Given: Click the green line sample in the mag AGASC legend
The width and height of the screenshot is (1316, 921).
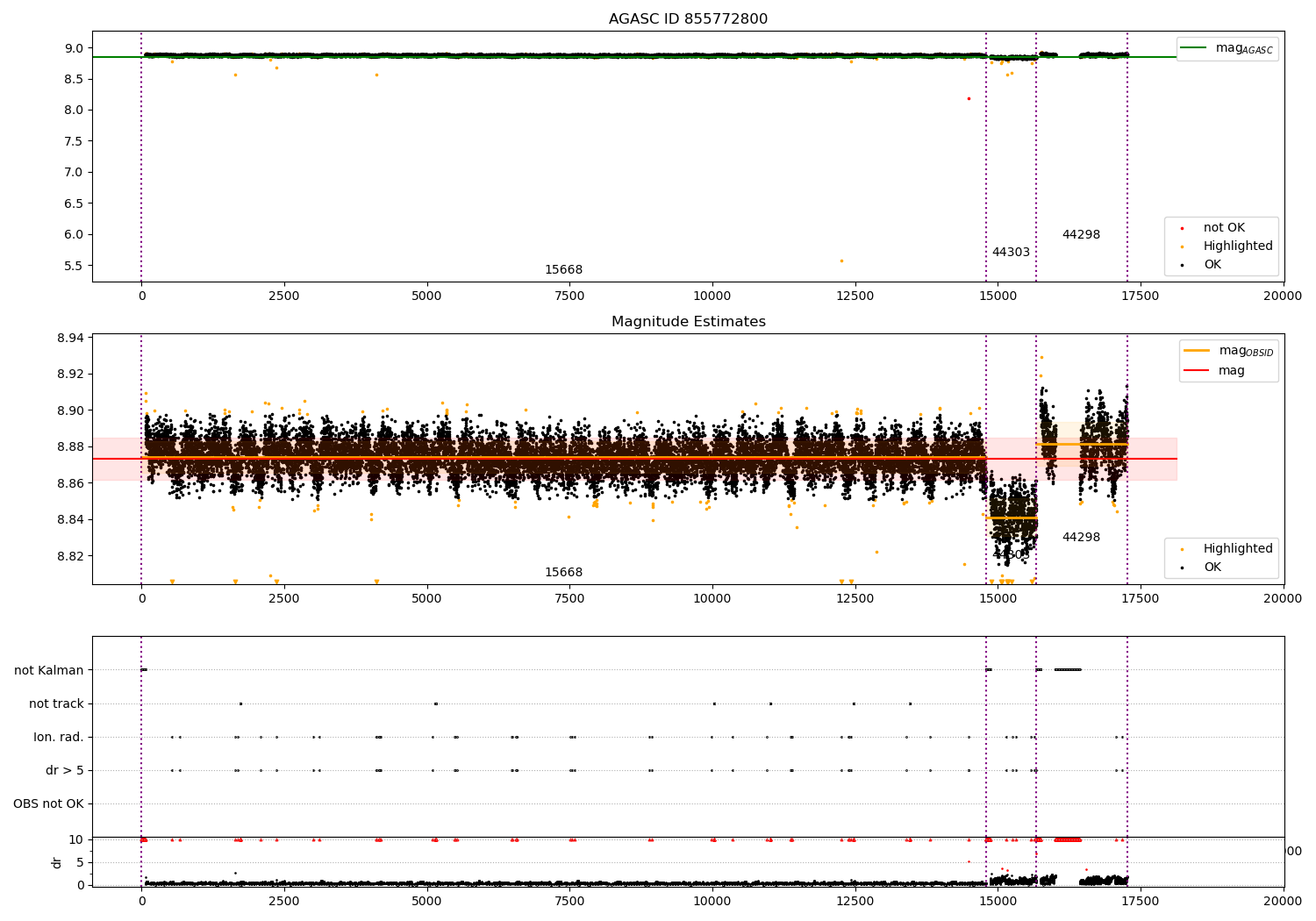Looking at the screenshot, I should (x=1193, y=48).
